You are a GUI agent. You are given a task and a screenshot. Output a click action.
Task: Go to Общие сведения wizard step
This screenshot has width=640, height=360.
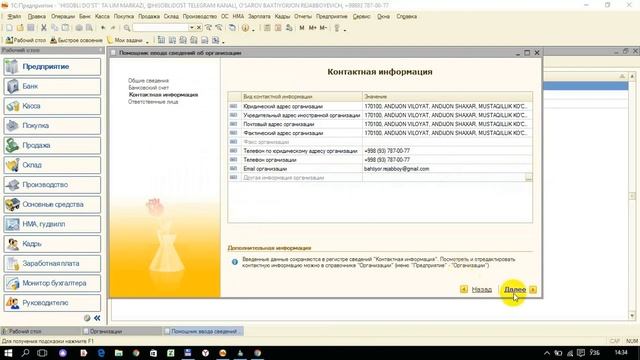coord(148,80)
